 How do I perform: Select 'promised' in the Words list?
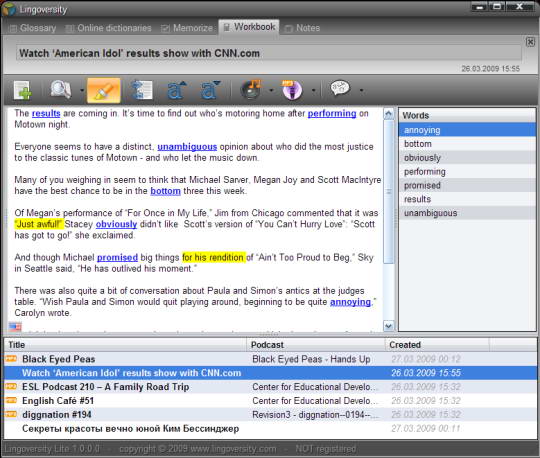[x=467, y=185]
